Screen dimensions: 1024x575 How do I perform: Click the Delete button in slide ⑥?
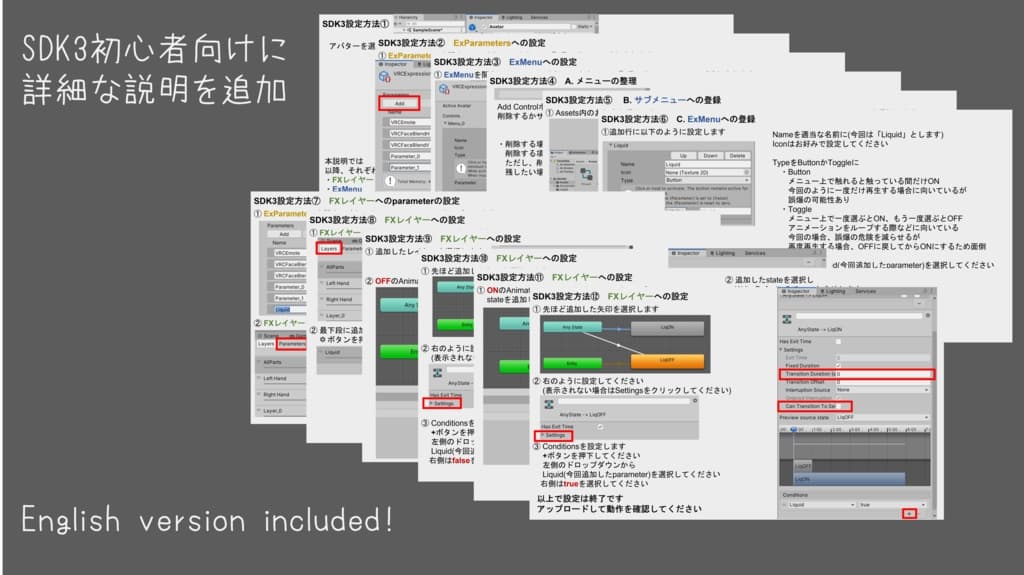pyautogui.click(x=737, y=156)
